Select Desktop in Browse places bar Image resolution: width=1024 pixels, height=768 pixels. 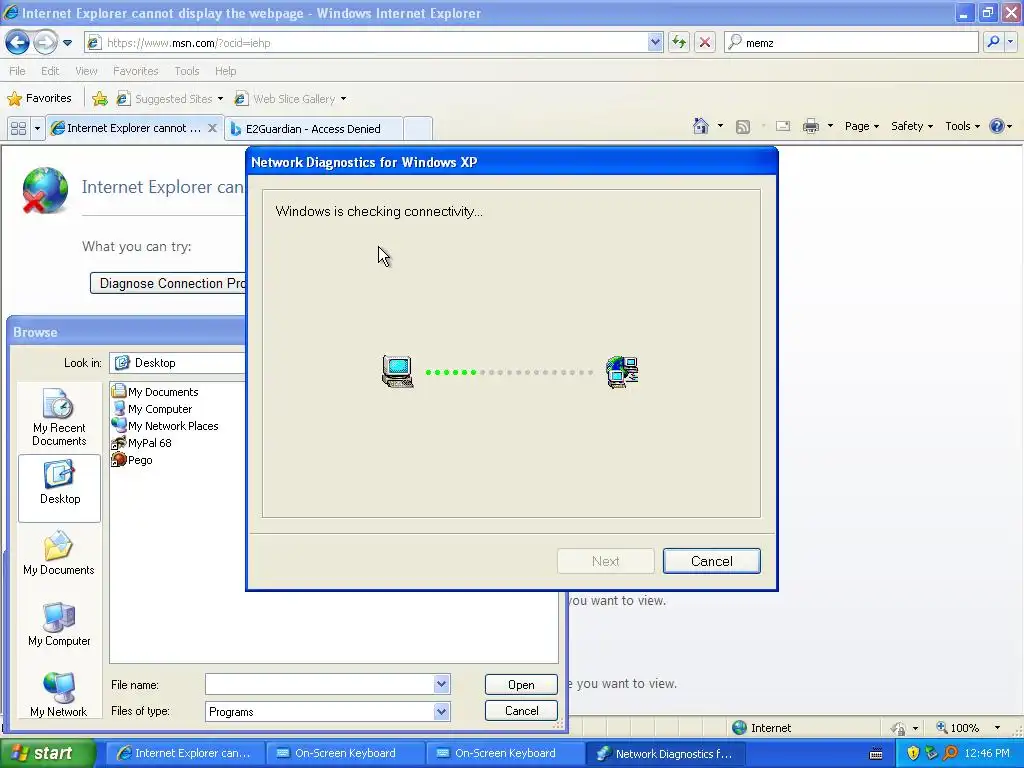59,488
